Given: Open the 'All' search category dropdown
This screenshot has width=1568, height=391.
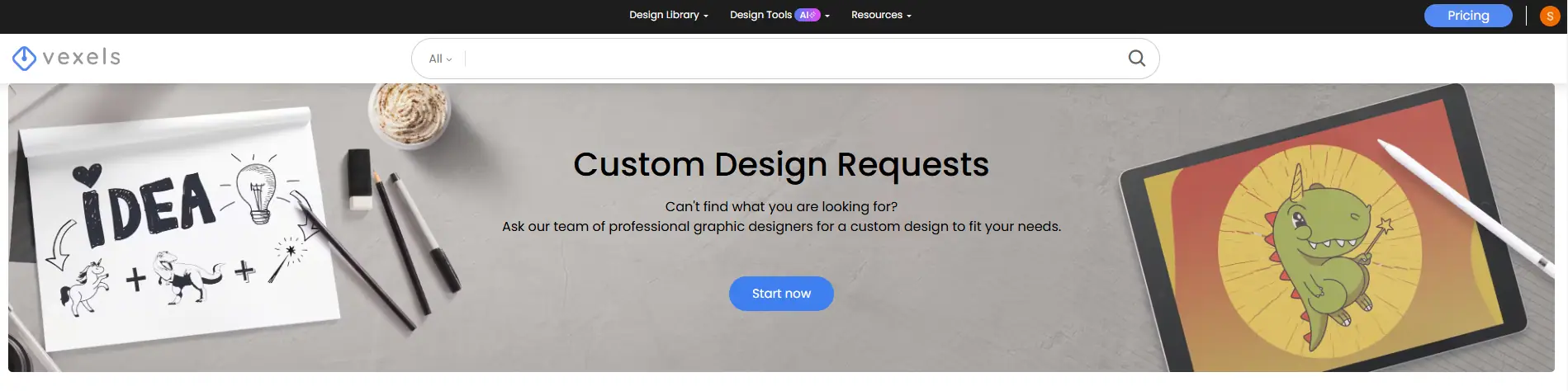Looking at the screenshot, I should click(440, 59).
